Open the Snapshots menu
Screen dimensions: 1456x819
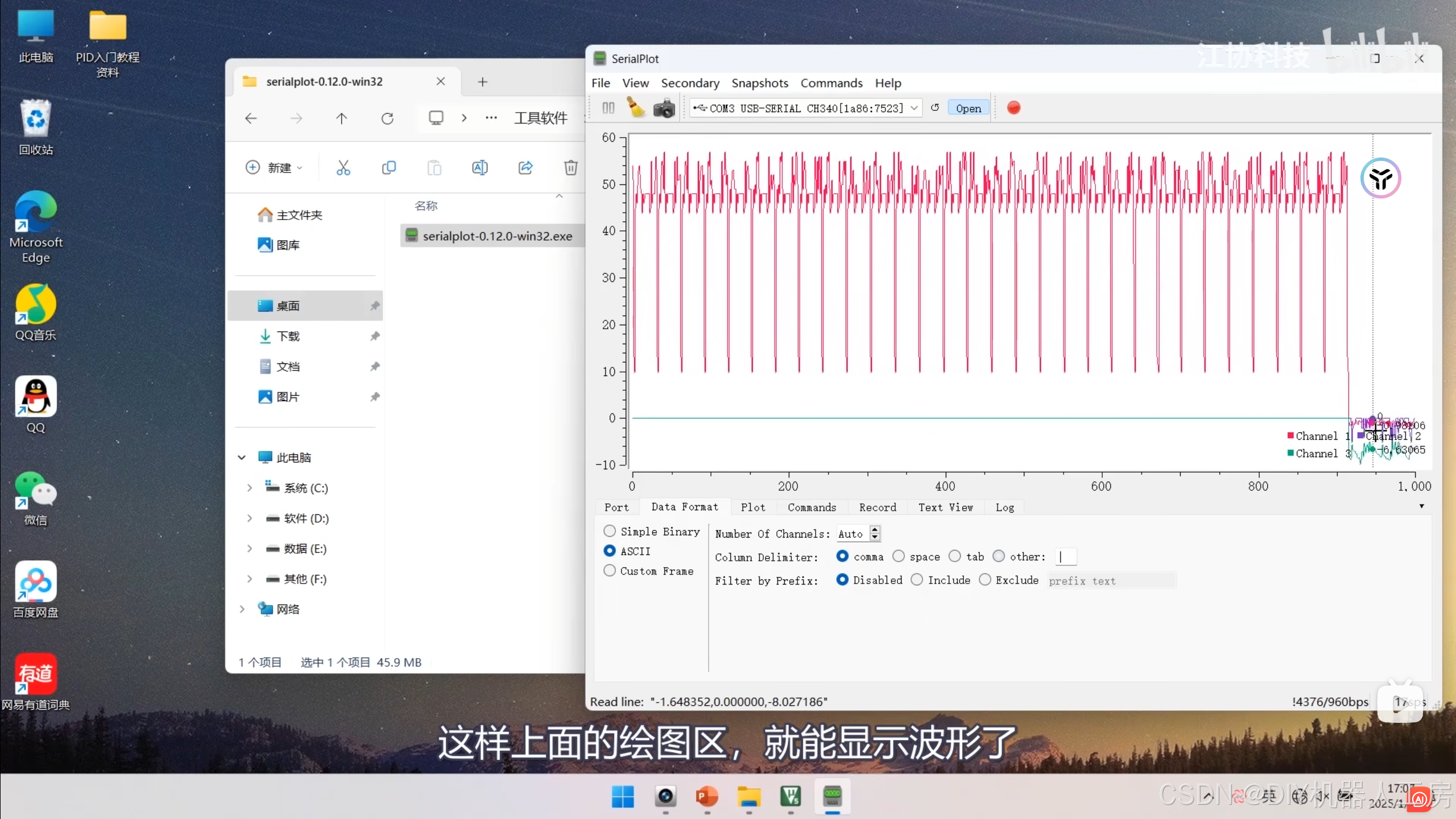click(x=759, y=83)
